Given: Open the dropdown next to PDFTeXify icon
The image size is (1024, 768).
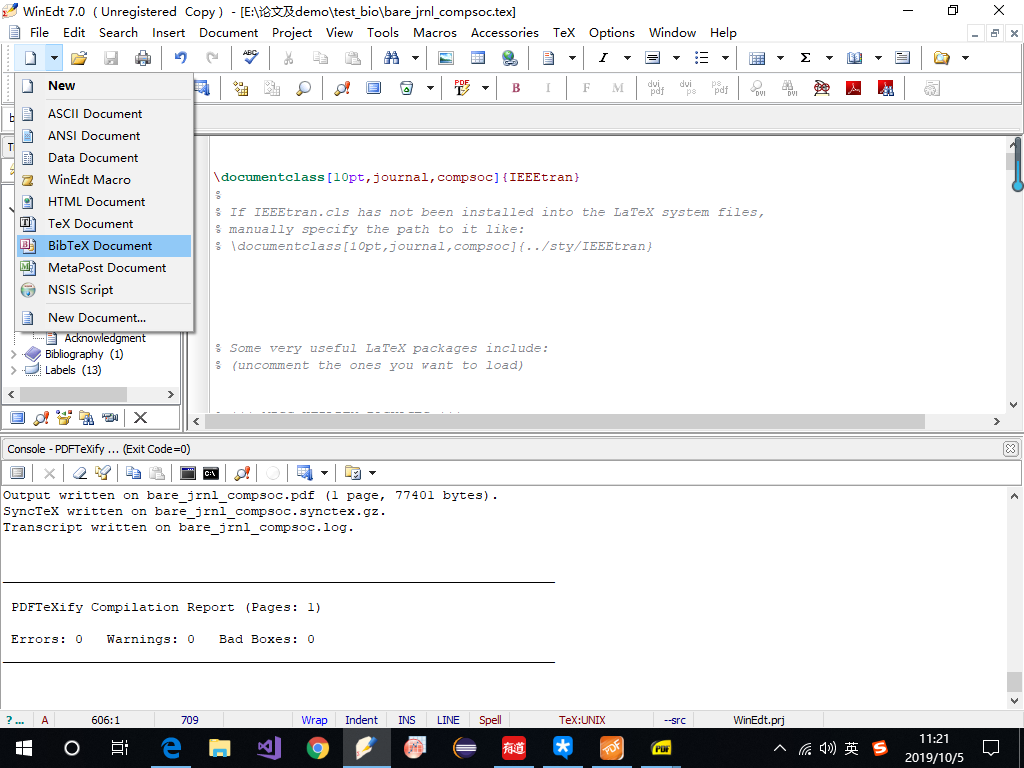Looking at the screenshot, I should click(x=485, y=88).
